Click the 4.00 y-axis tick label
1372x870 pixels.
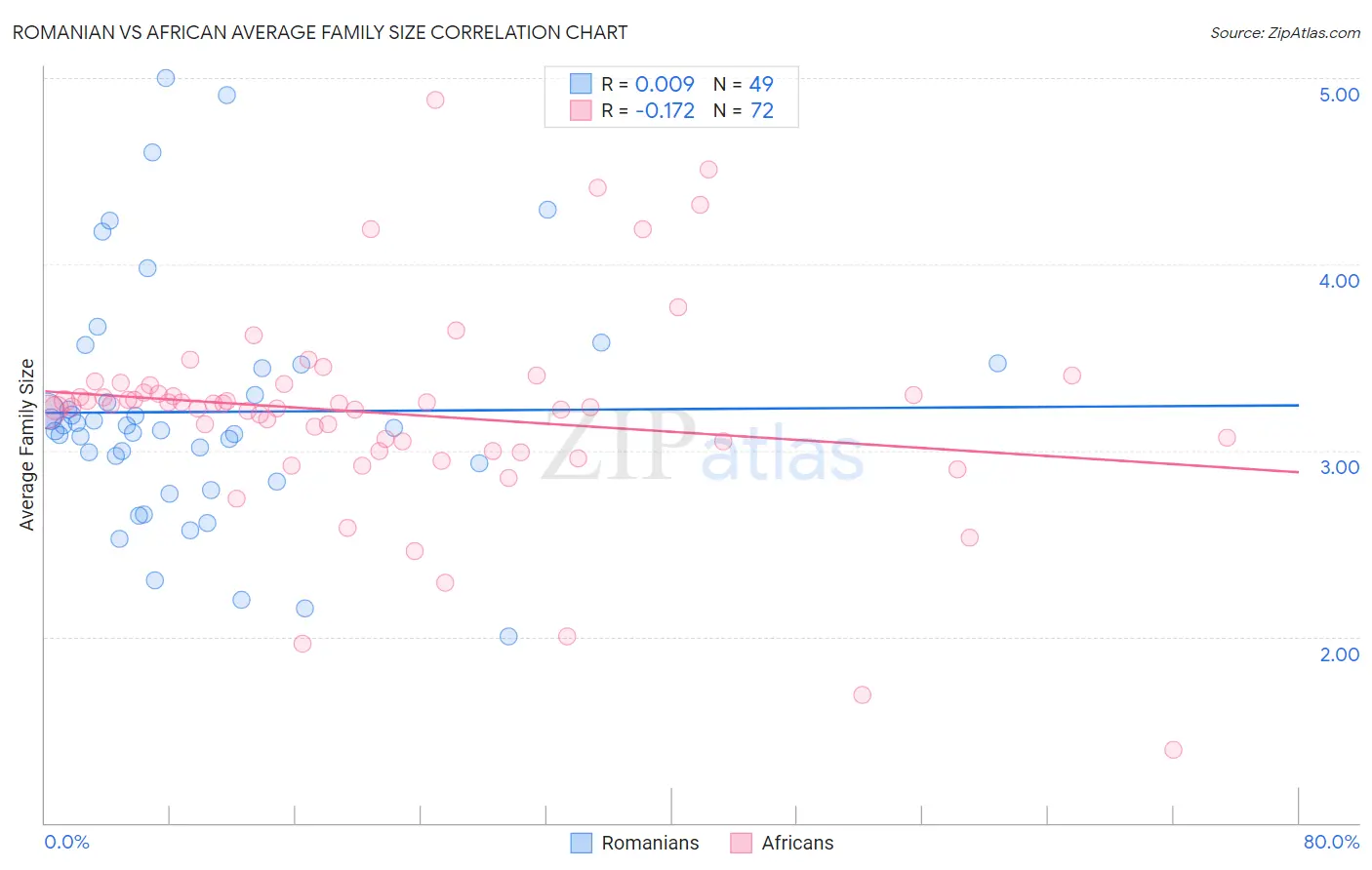(1339, 281)
